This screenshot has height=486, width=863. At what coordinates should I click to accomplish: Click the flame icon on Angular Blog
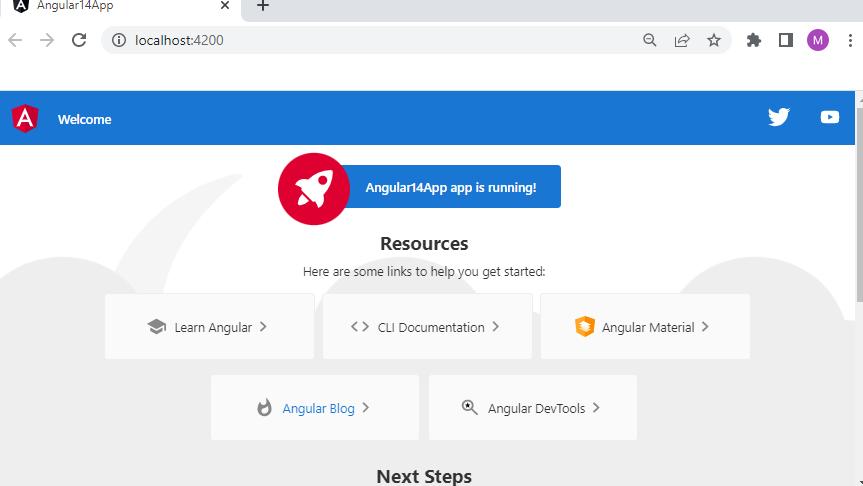tap(265, 408)
